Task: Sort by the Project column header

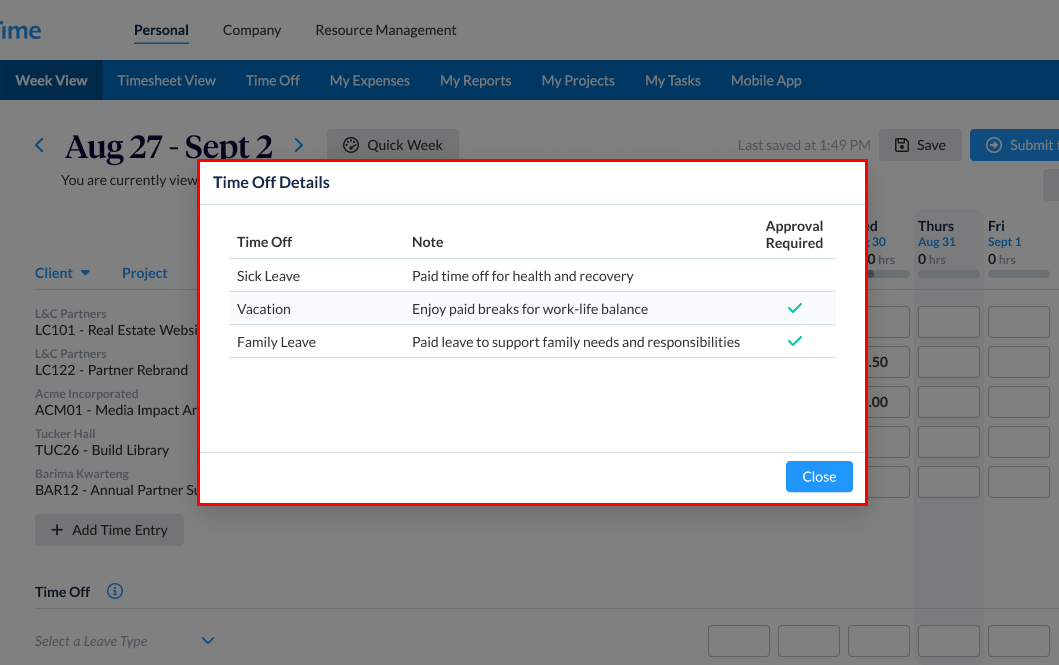Action: (145, 273)
